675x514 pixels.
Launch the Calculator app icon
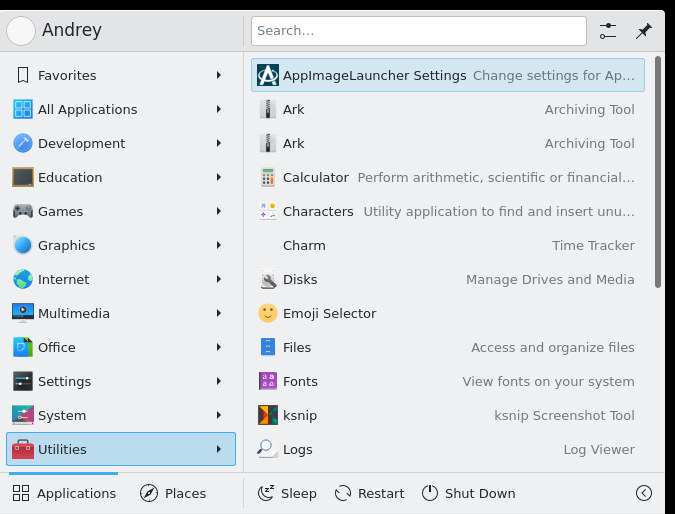tap(268, 177)
